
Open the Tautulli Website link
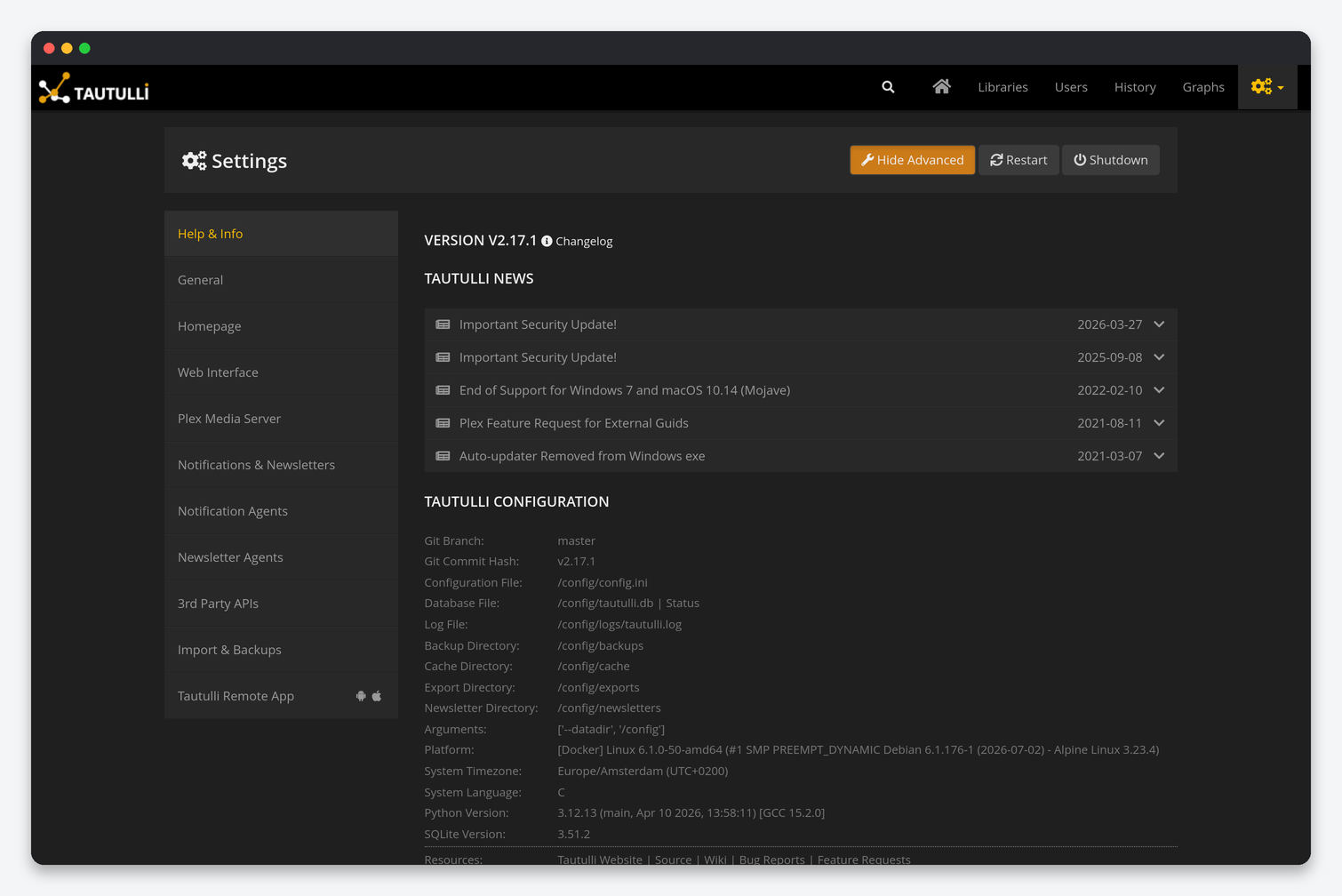point(600,860)
